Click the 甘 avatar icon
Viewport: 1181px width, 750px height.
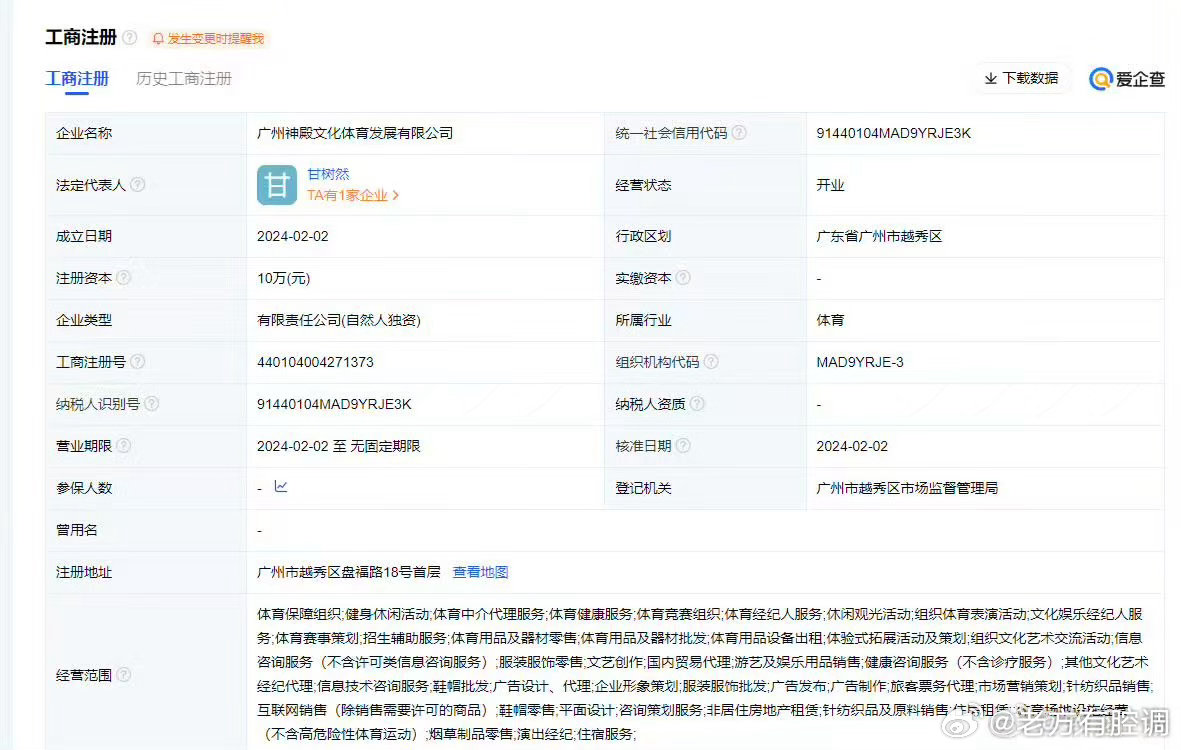(x=276, y=184)
